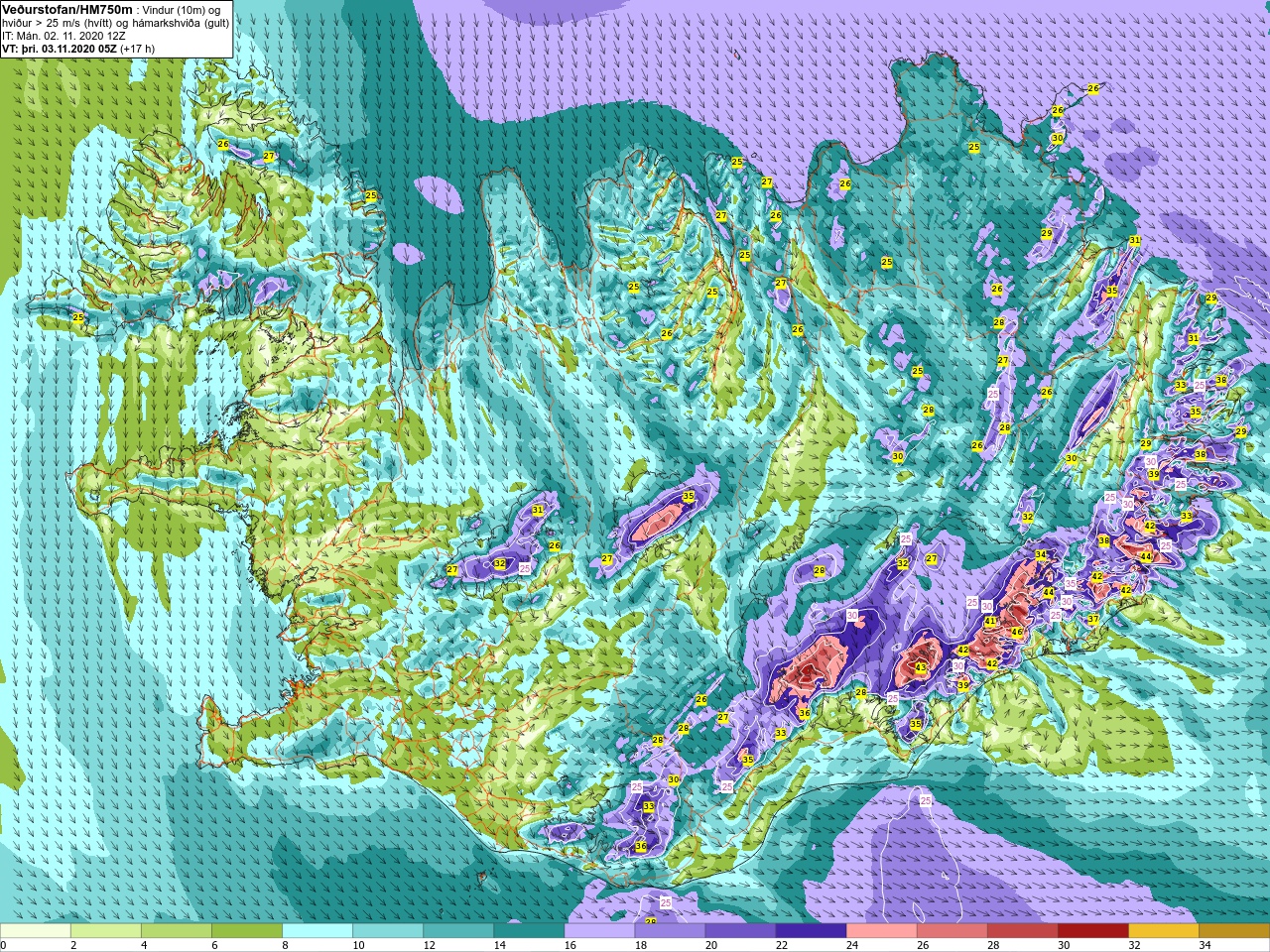Click the yellow gust label 37 on the map
Viewport: 1270px width, 952px height.
pyautogui.click(x=1093, y=620)
